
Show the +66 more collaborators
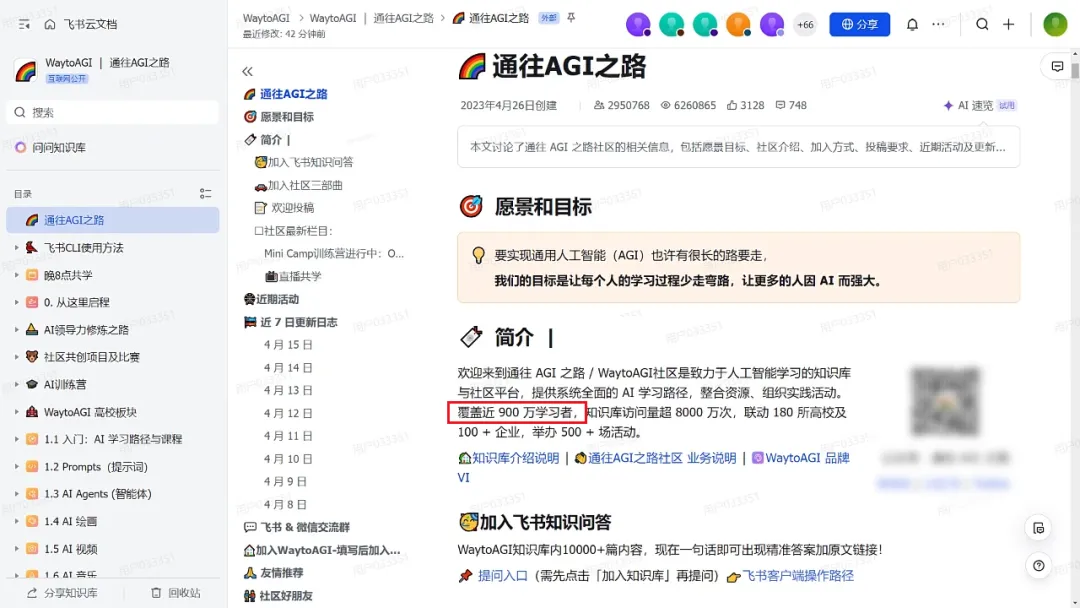pos(804,25)
